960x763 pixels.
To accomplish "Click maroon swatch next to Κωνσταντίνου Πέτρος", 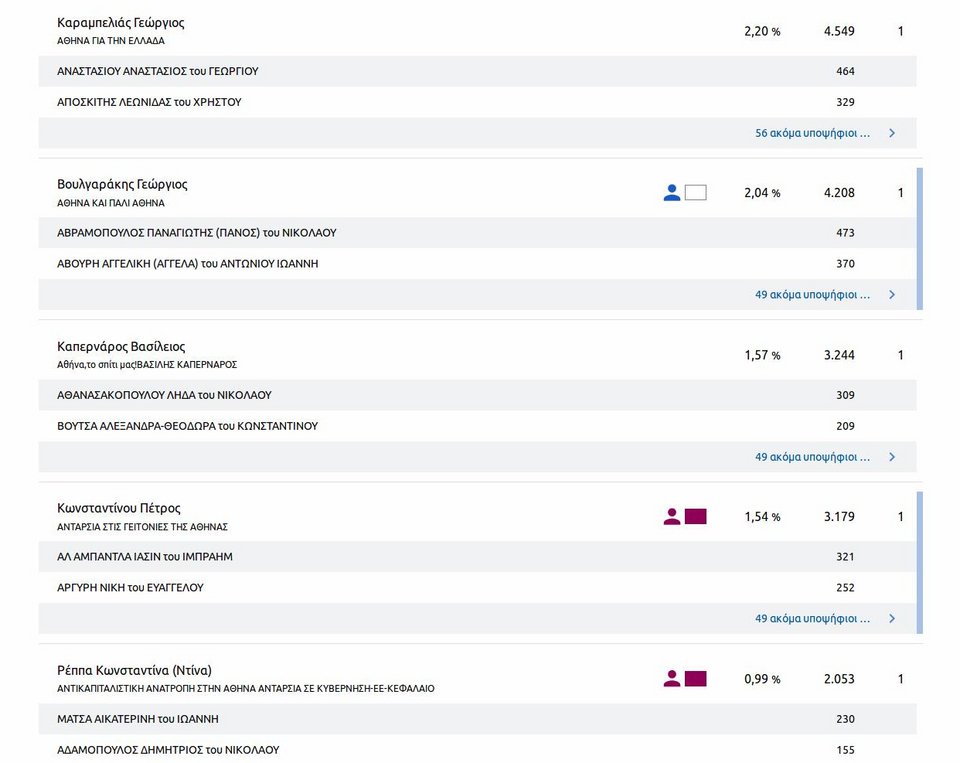I will [x=696, y=517].
